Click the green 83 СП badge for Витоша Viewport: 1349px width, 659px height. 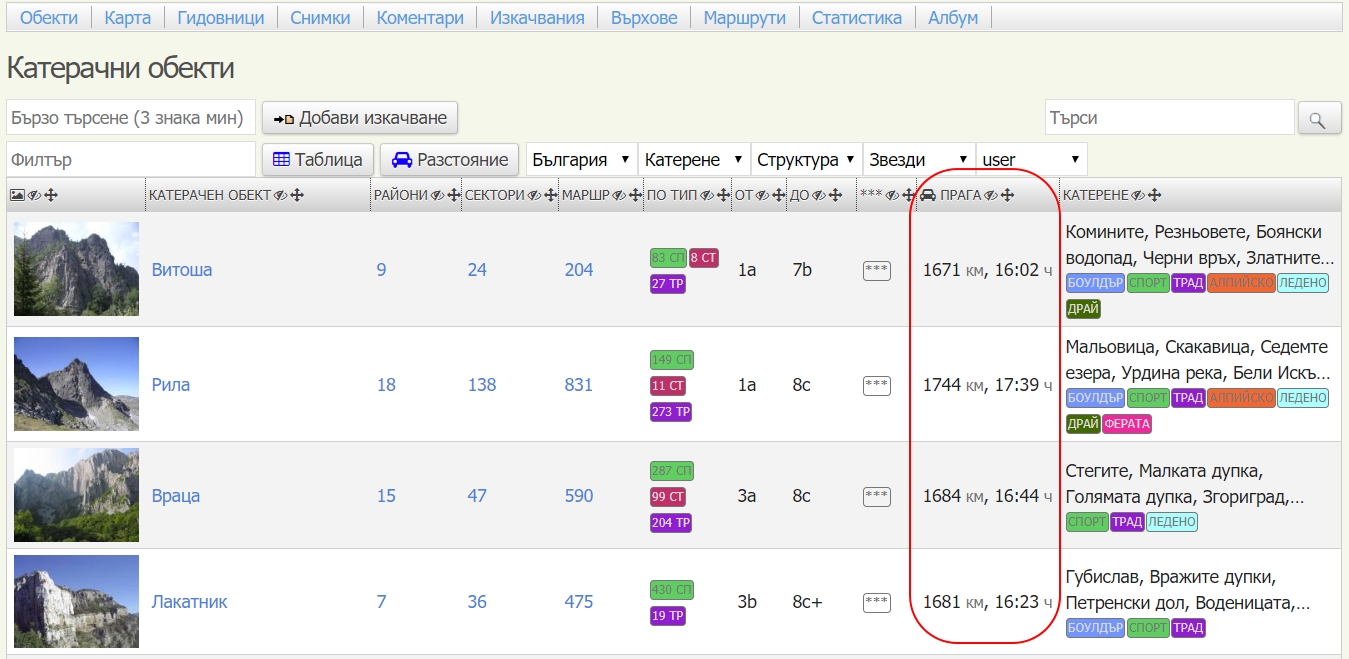[x=666, y=258]
